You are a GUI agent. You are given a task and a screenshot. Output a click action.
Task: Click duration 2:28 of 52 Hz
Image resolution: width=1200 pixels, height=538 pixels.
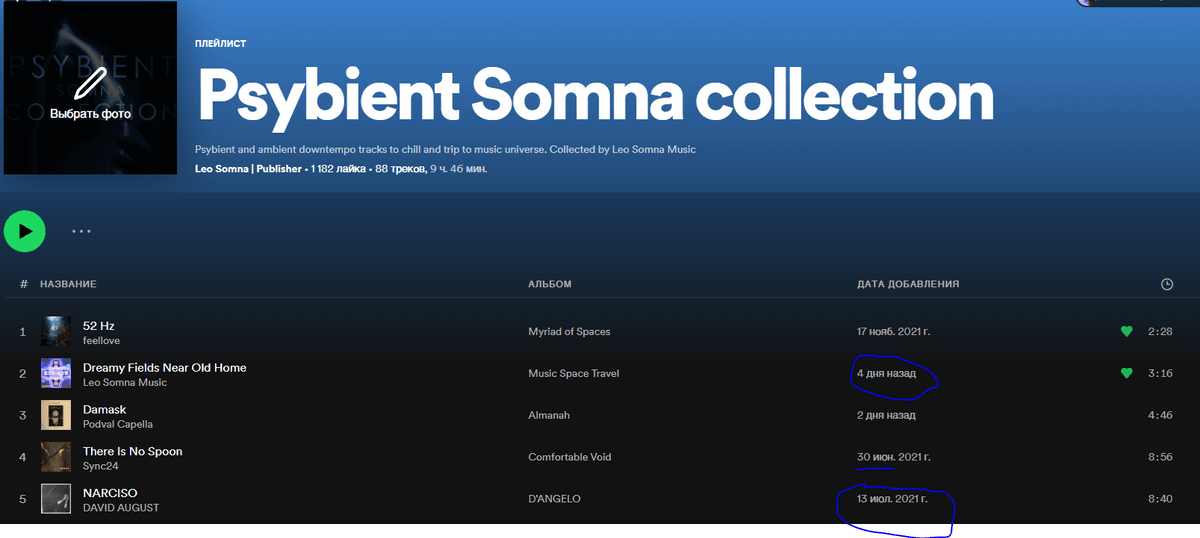point(1160,331)
